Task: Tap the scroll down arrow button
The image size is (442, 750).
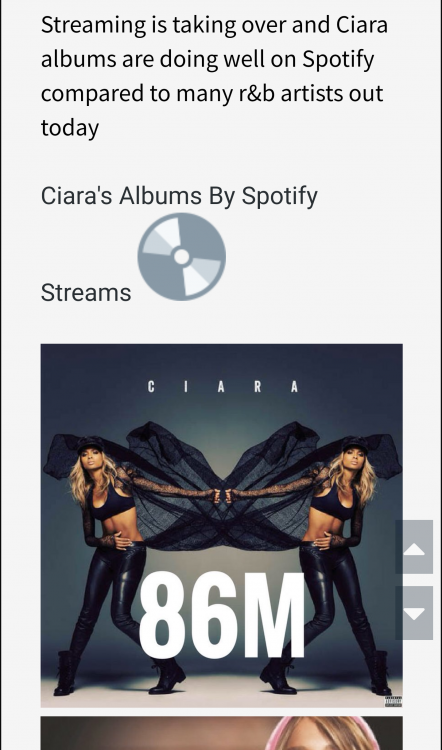Action: (414, 613)
